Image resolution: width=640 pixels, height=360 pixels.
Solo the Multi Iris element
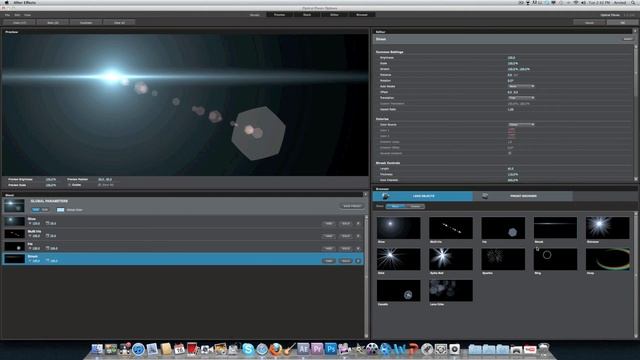pyautogui.click(x=345, y=236)
